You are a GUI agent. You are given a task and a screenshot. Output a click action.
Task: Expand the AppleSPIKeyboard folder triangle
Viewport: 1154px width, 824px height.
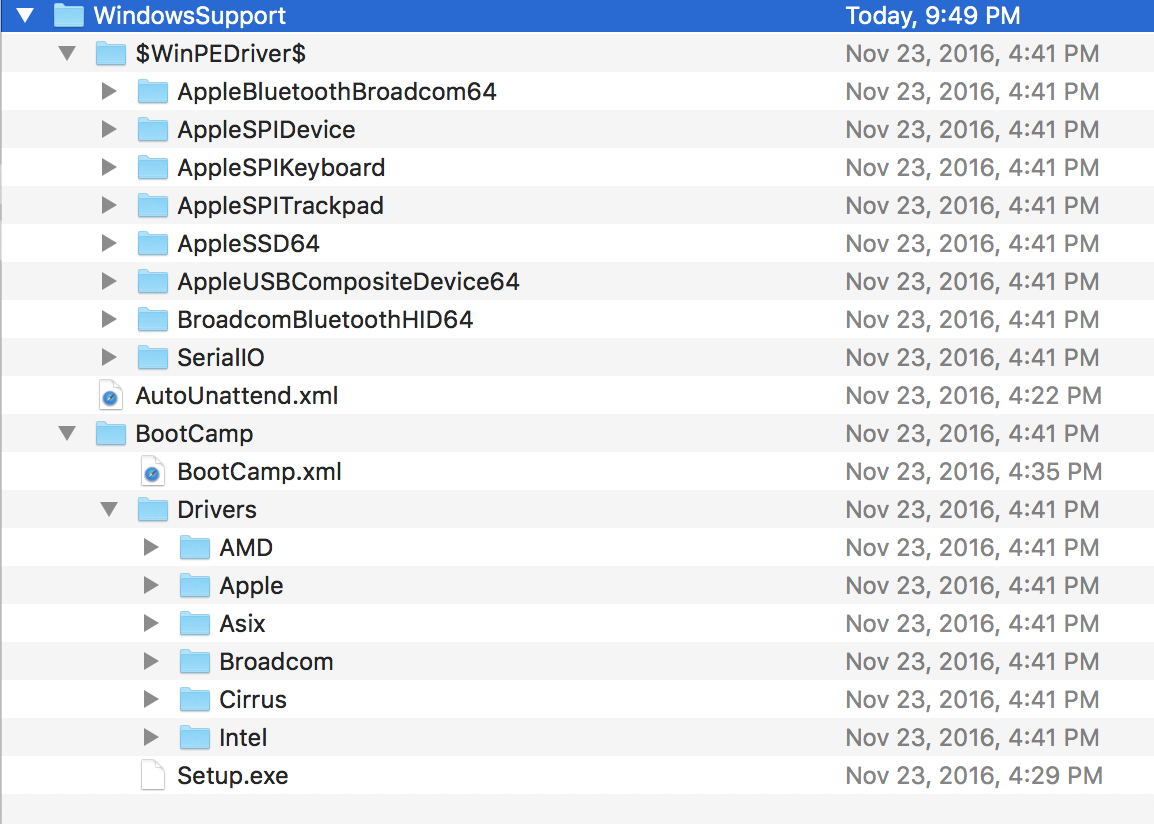coord(109,167)
